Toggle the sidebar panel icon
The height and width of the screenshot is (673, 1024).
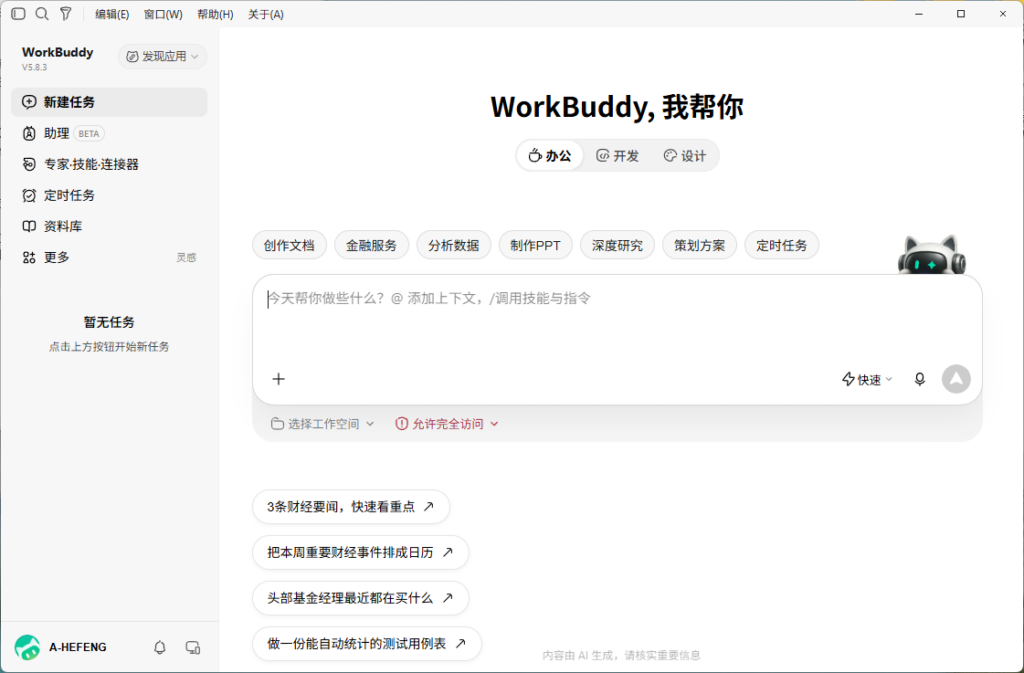(18, 14)
